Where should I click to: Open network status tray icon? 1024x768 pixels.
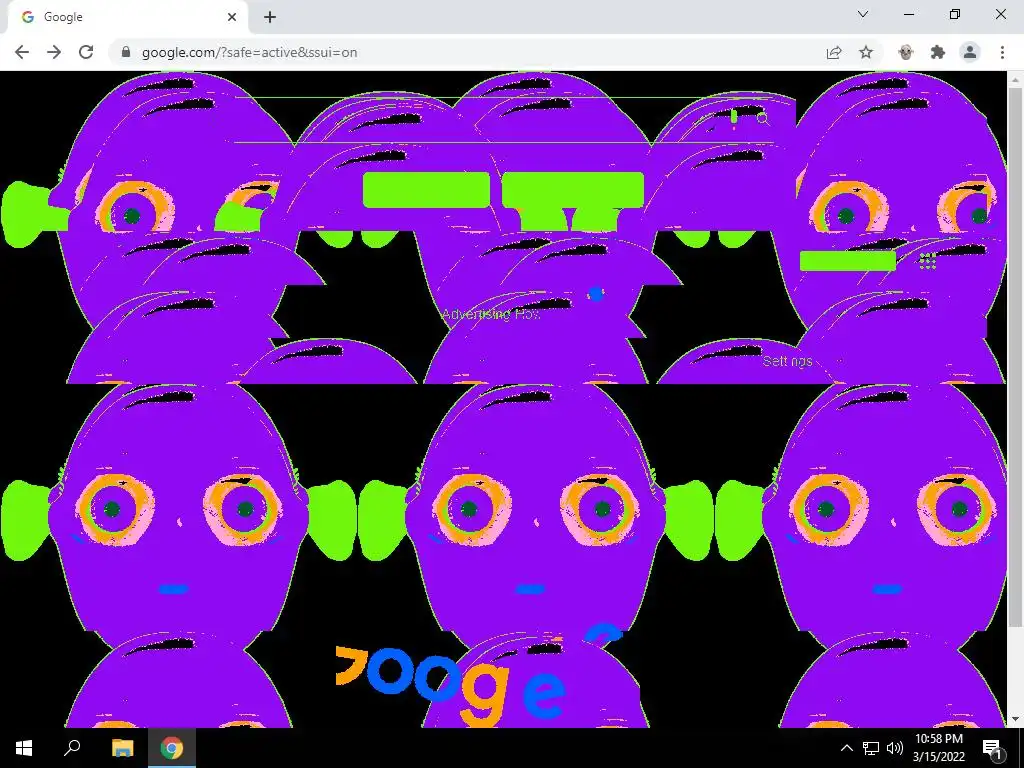(871, 748)
